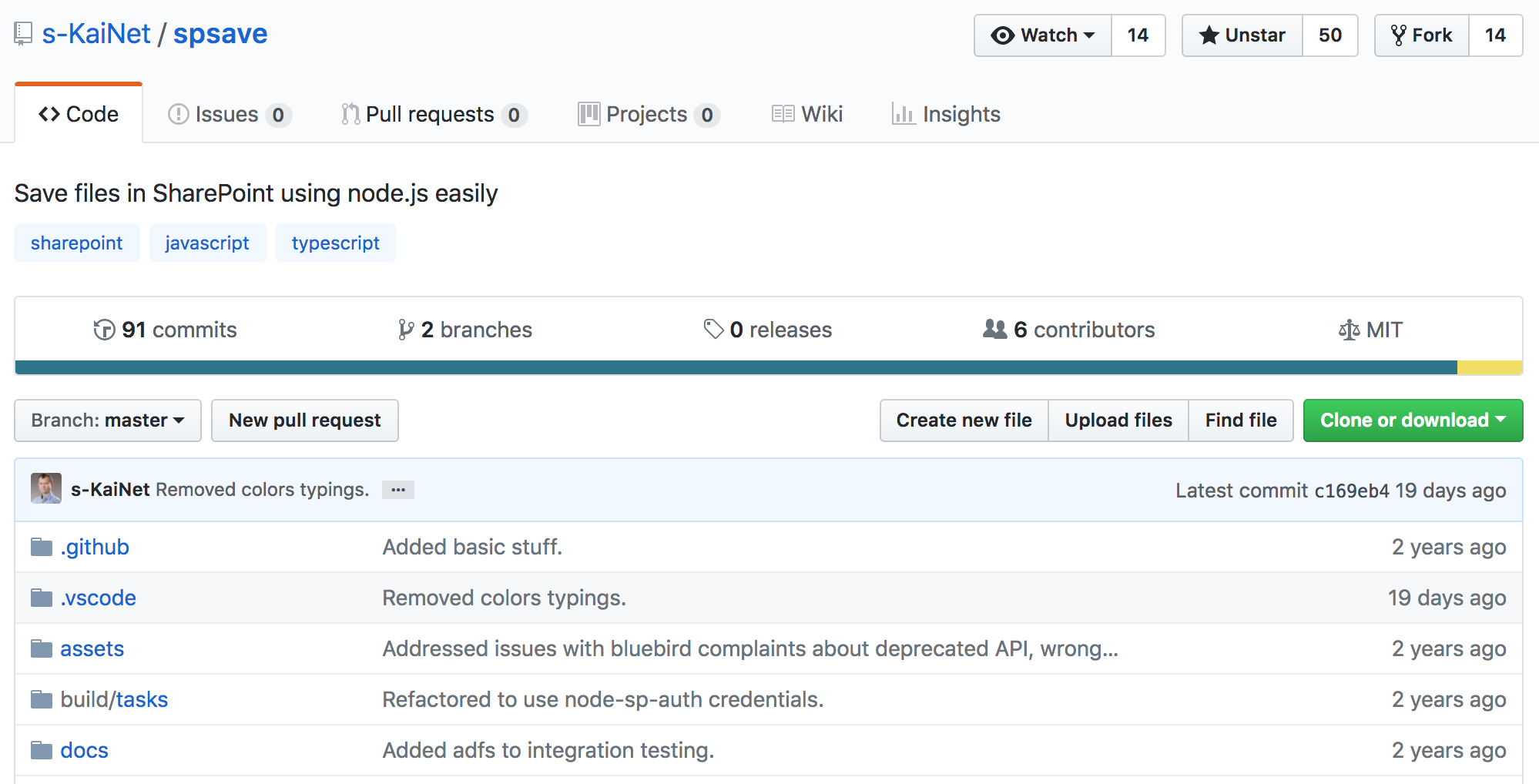1539x784 pixels.
Task: Open the docs folder
Action: click(84, 750)
